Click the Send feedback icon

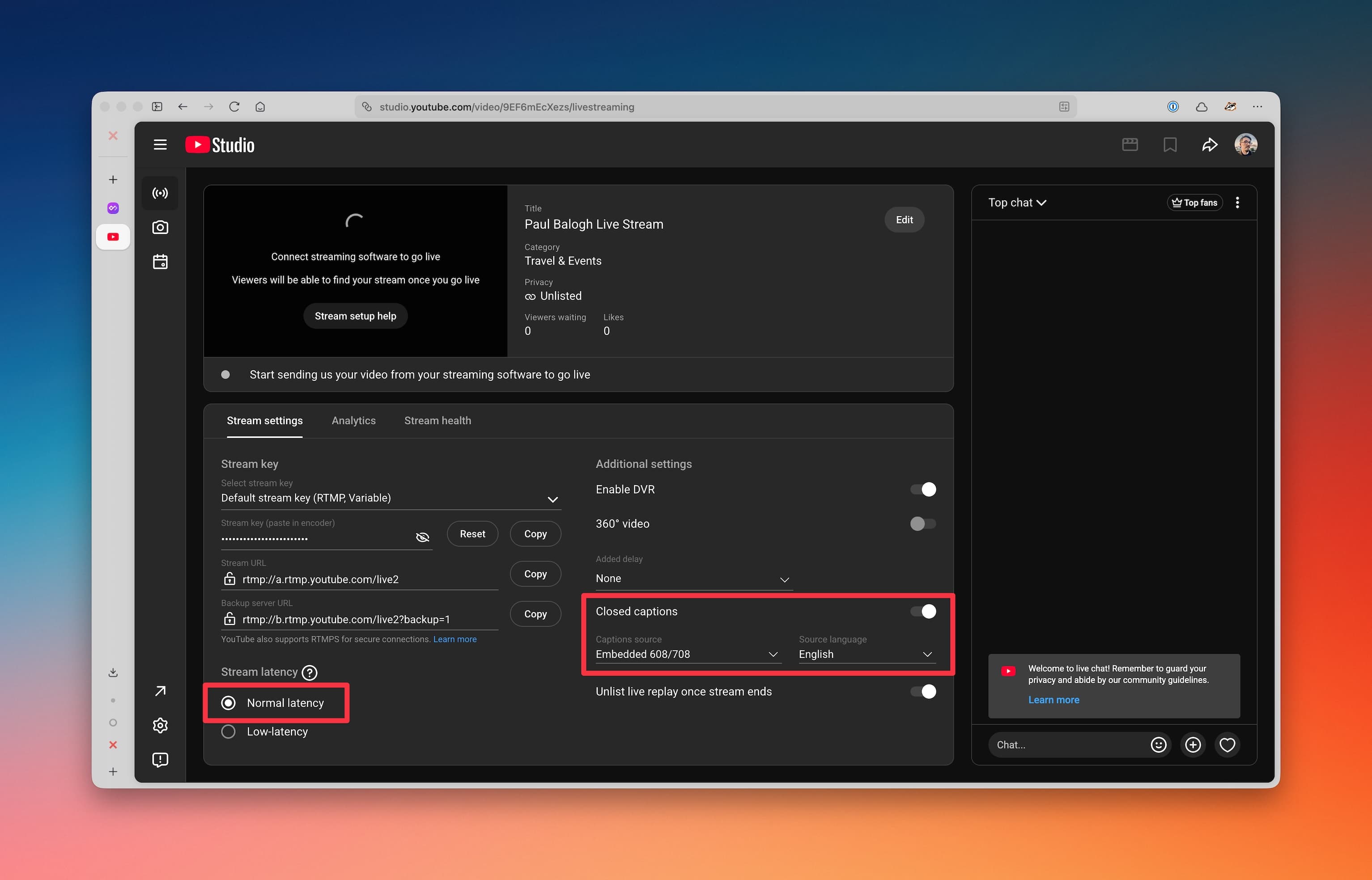[x=160, y=759]
